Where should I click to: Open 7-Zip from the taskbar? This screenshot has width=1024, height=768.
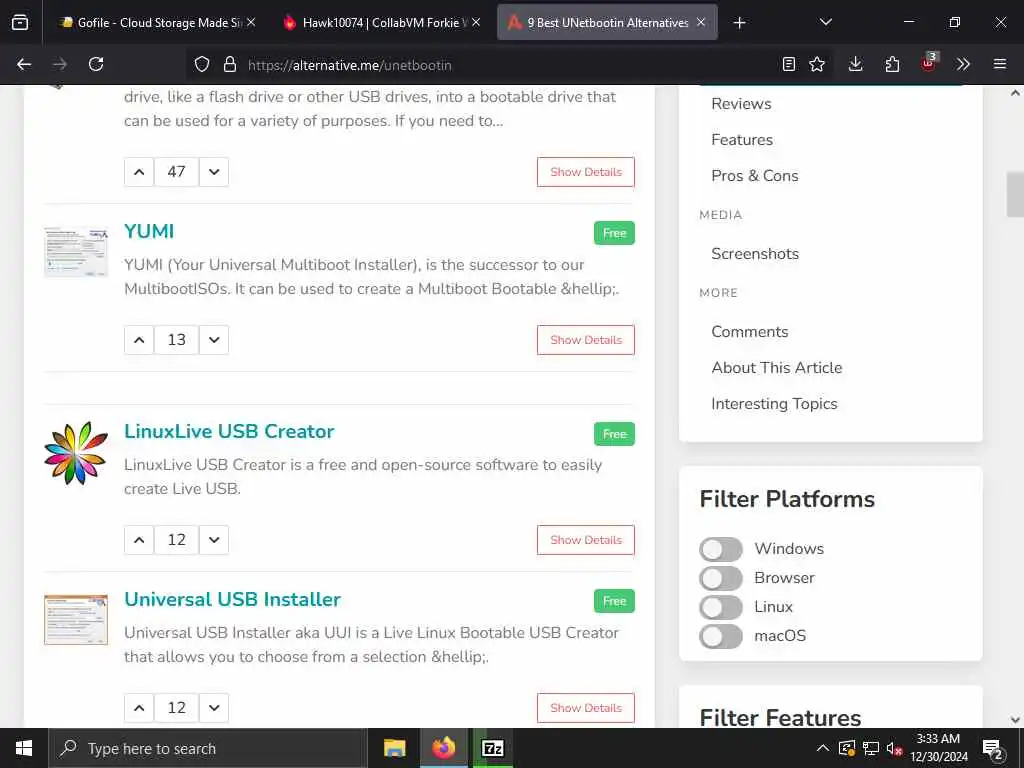(x=493, y=748)
